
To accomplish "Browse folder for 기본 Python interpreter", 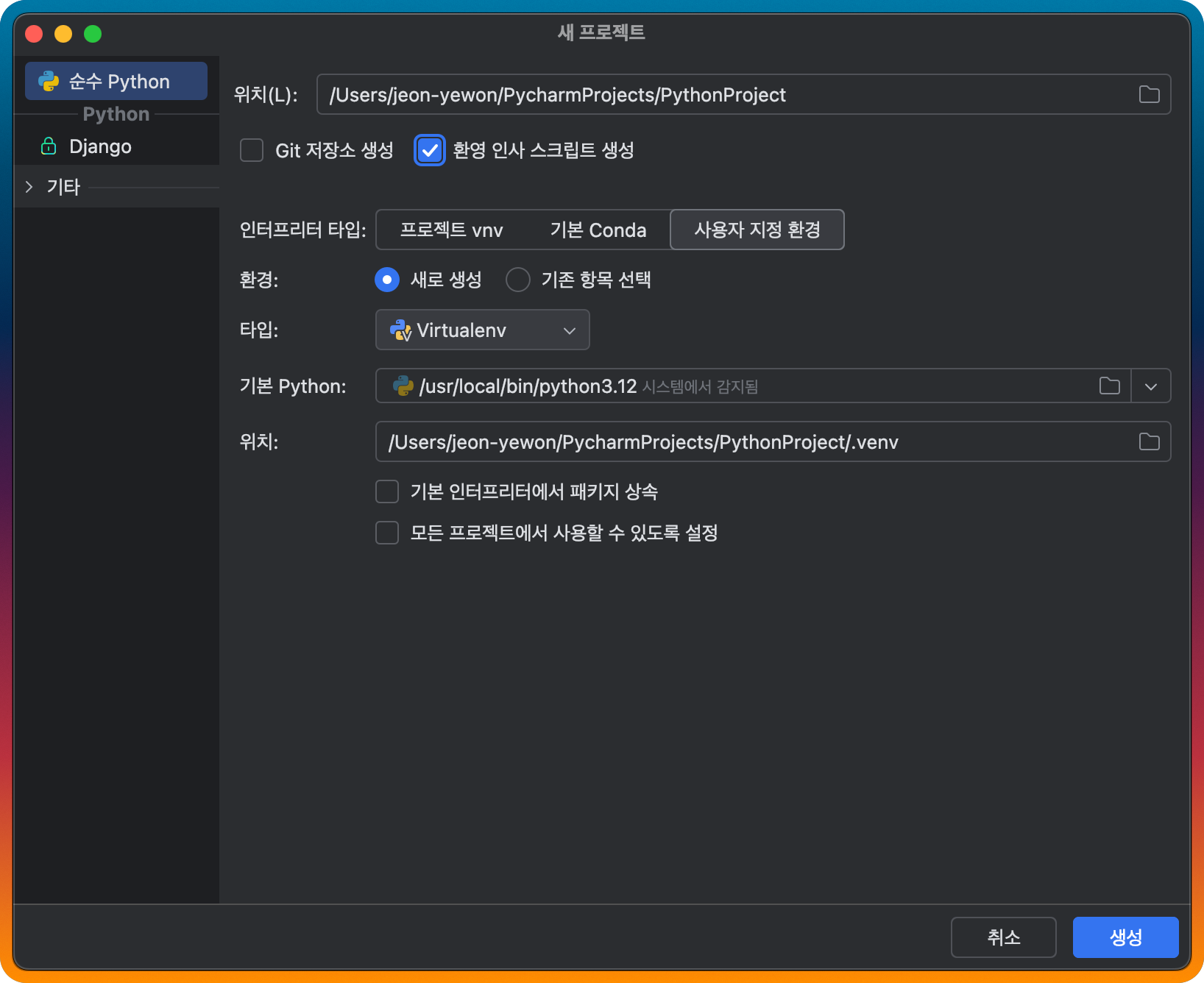I will click(1110, 386).
